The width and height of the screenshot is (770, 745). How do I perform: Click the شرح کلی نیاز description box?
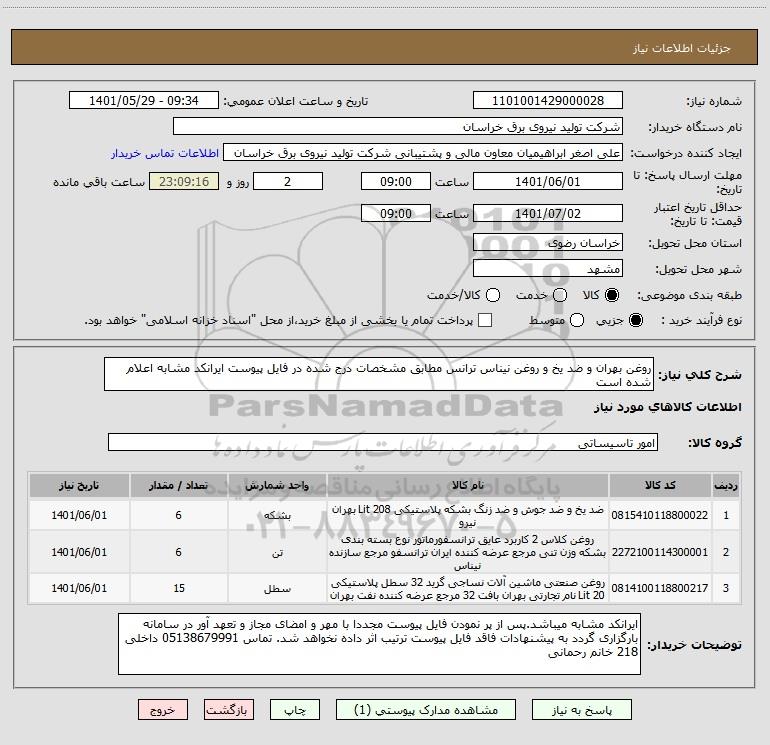point(379,374)
